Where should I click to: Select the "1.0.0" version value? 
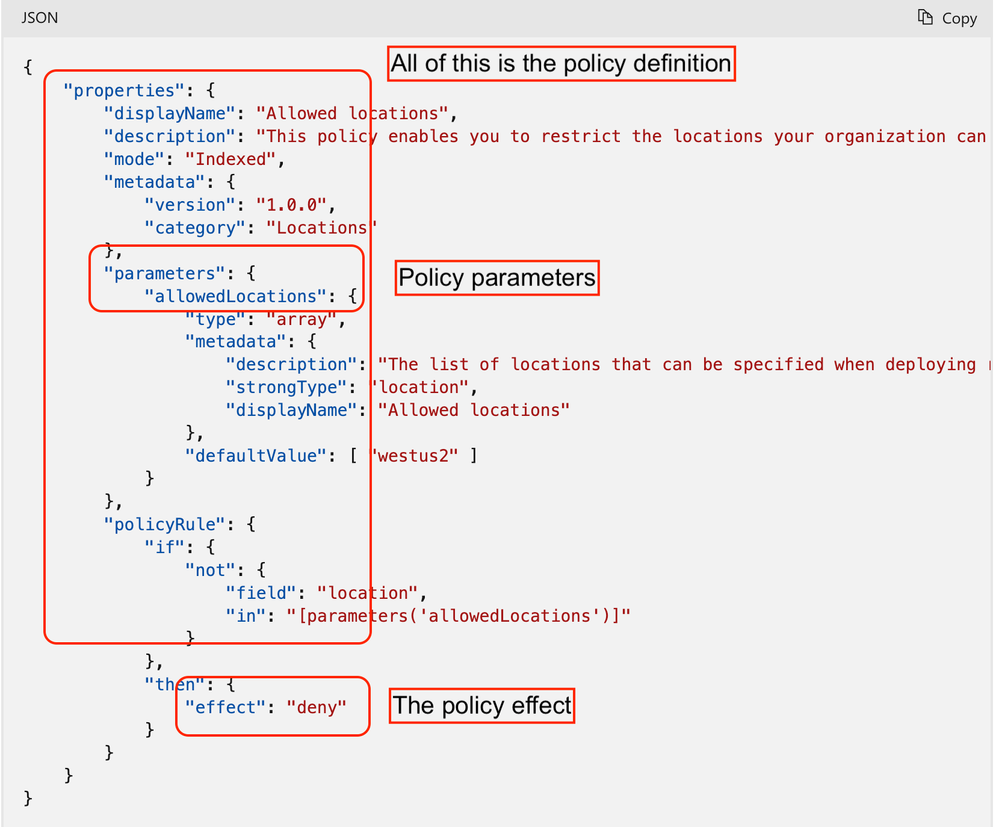pos(291,205)
